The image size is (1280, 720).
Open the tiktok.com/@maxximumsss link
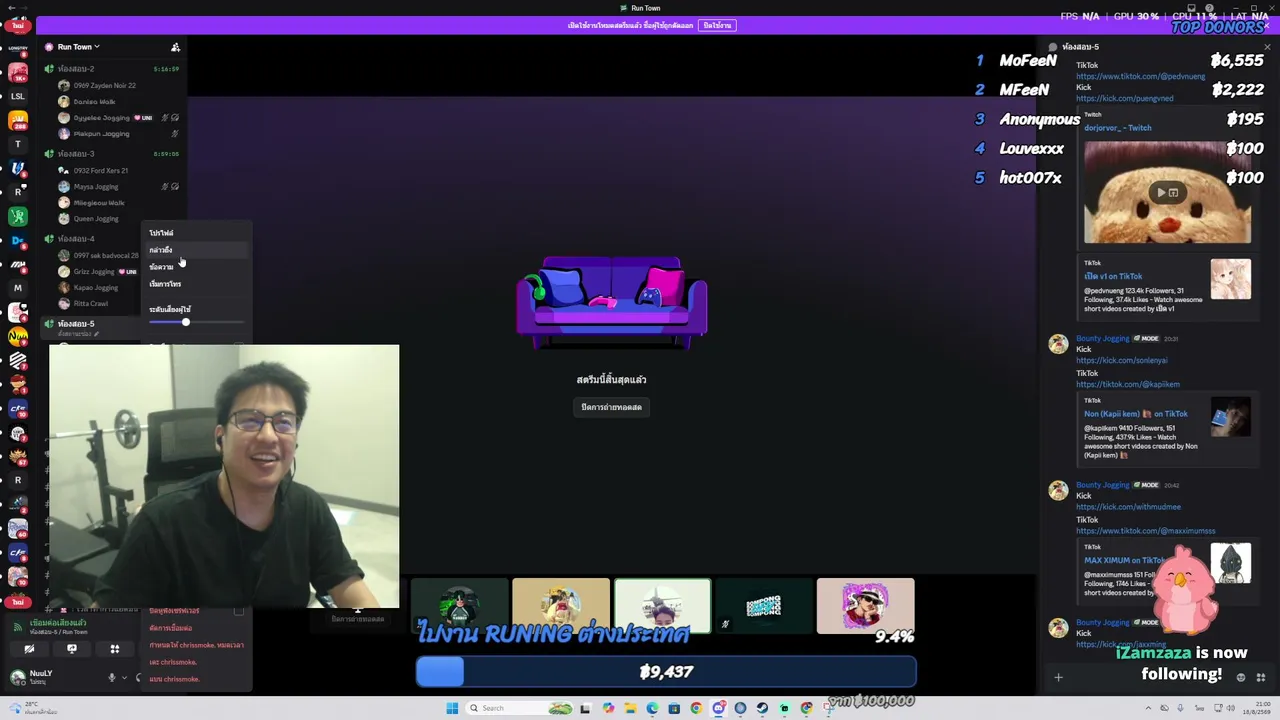tap(1146, 531)
